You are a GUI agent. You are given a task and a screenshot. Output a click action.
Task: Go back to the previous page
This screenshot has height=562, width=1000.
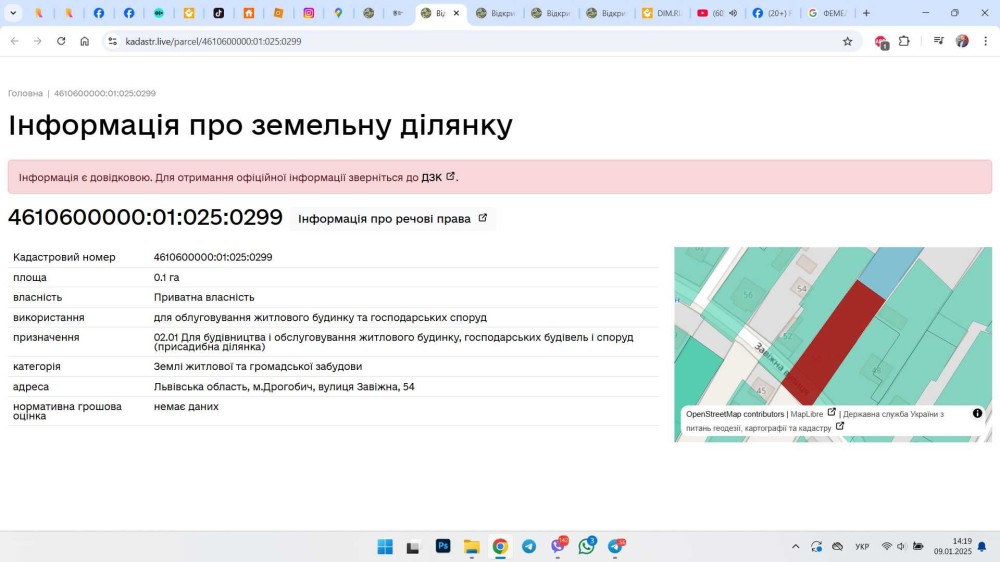point(15,41)
